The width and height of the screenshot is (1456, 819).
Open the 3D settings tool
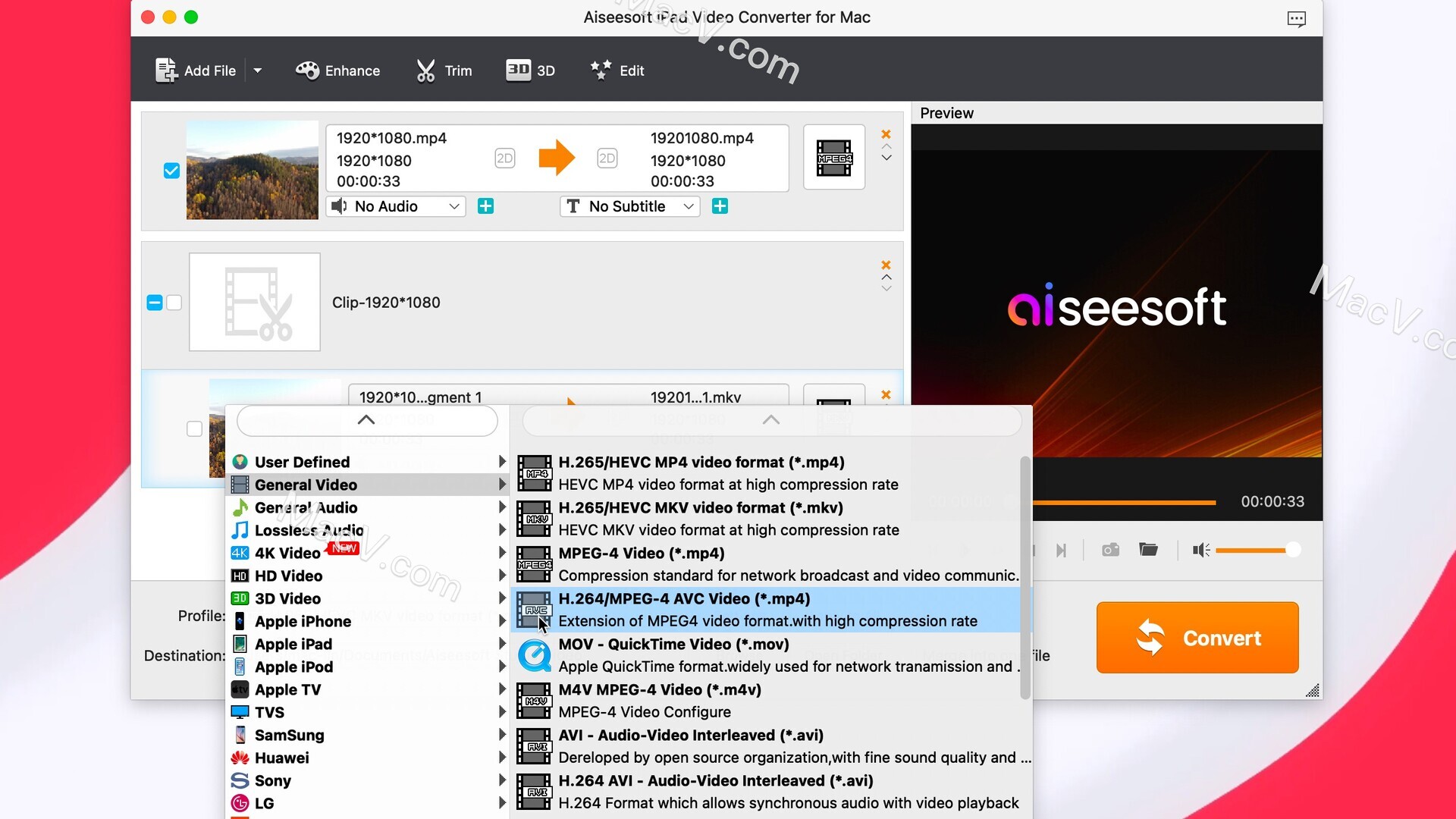[530, 71]
